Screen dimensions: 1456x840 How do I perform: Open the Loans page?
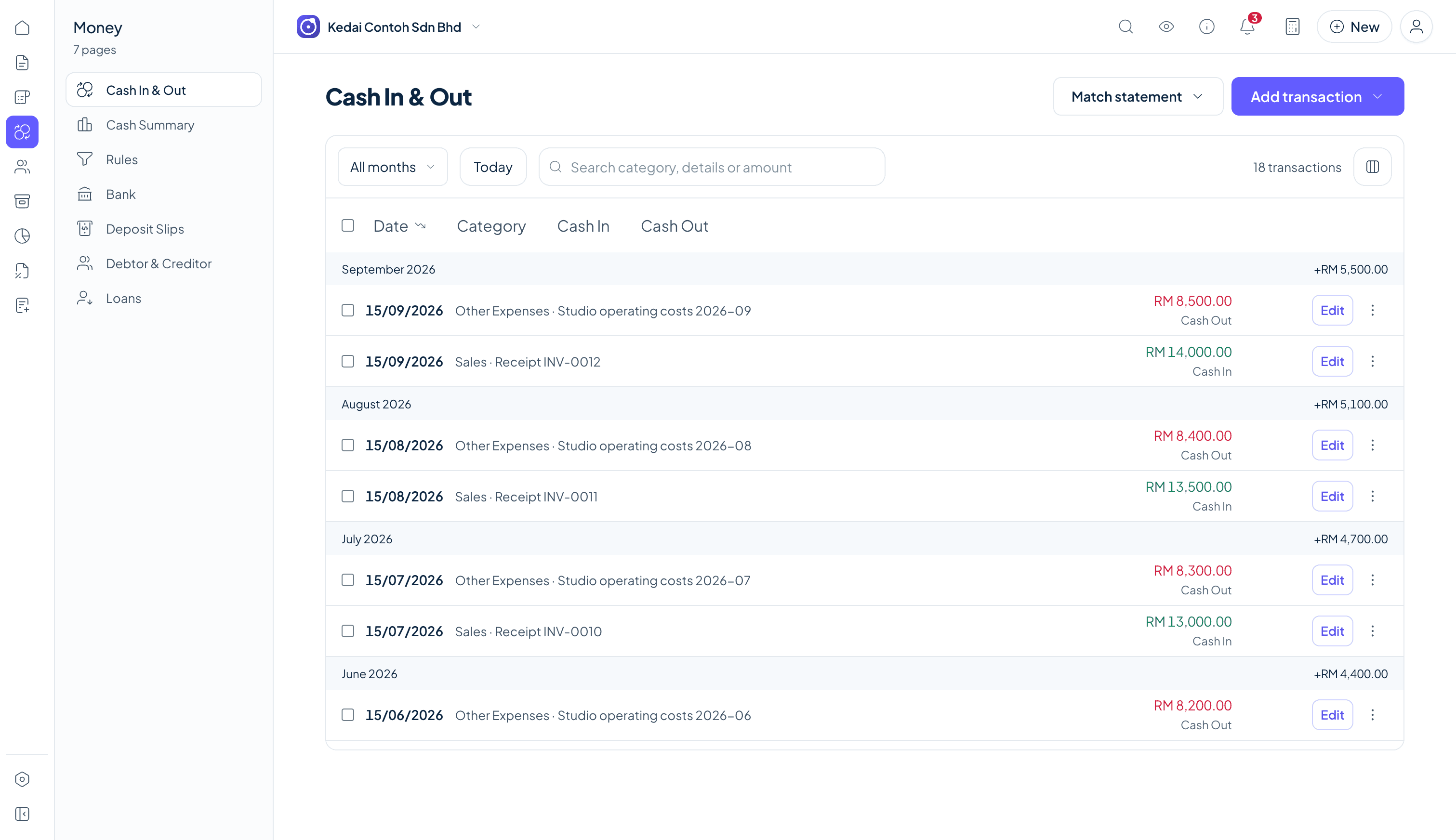pos(164,298)
